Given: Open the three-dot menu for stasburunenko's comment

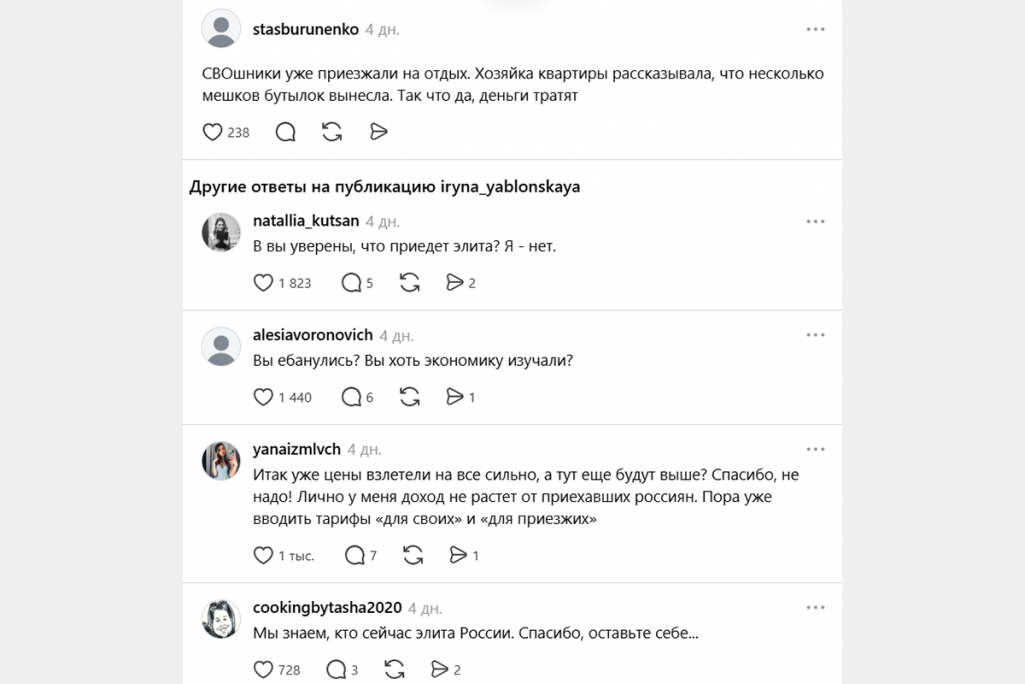Looking at the screenshot, I should 816,29.
